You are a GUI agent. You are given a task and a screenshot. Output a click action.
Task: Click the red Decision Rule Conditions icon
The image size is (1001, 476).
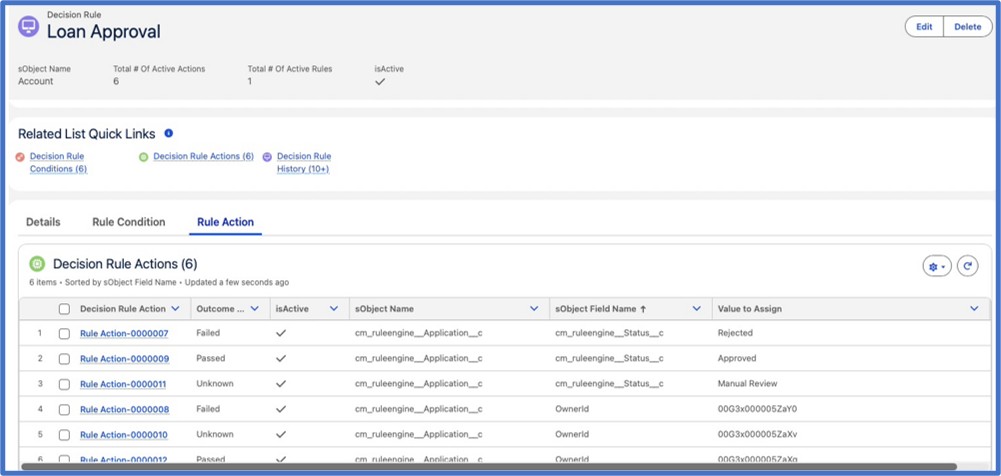pos(20,157)
